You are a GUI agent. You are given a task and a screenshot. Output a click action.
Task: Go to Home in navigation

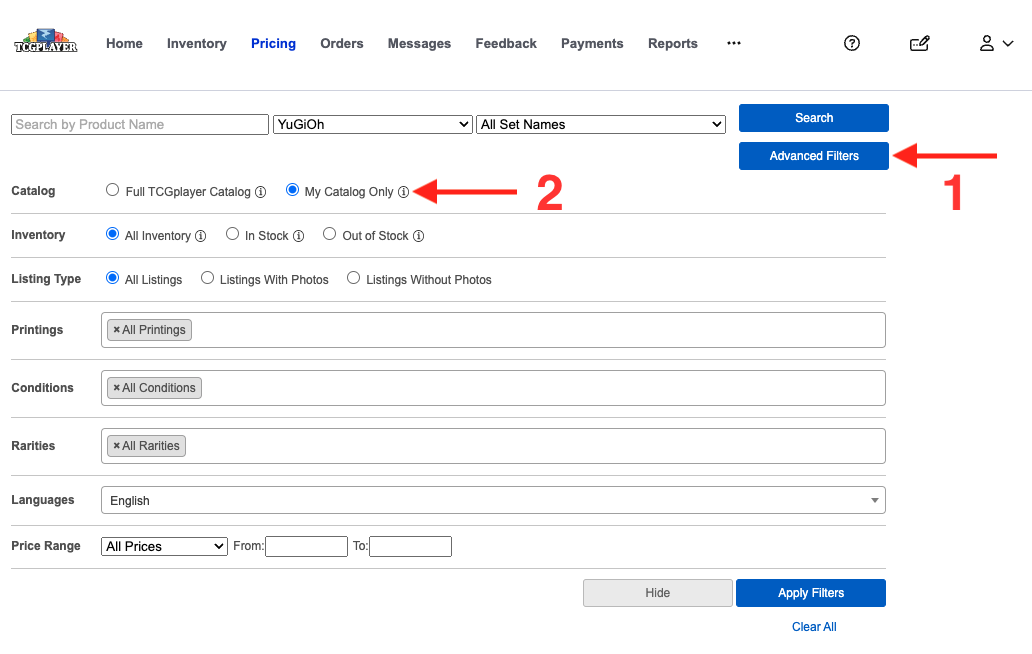coord(124,43)
